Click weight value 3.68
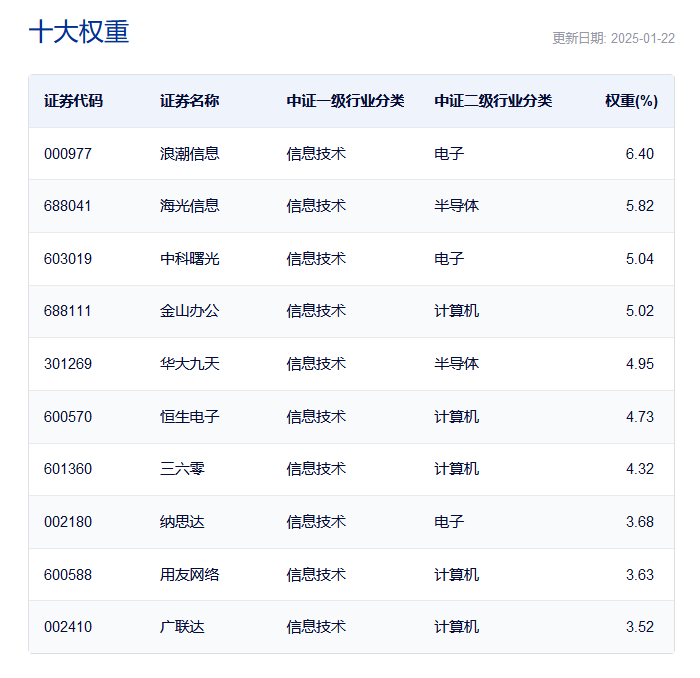The width and height of the screenshot is (700, 678). (x=639, y=522)
